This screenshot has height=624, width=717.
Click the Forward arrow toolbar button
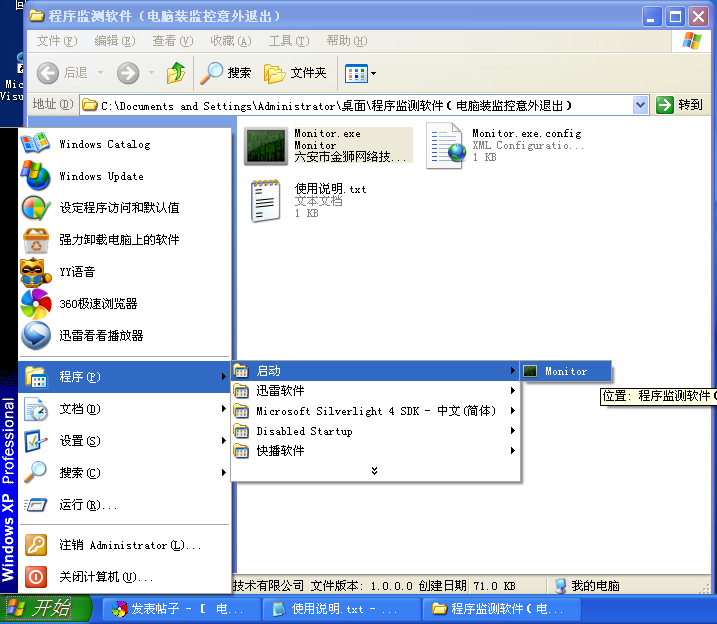pyautogui.click(x=128, y=73)
